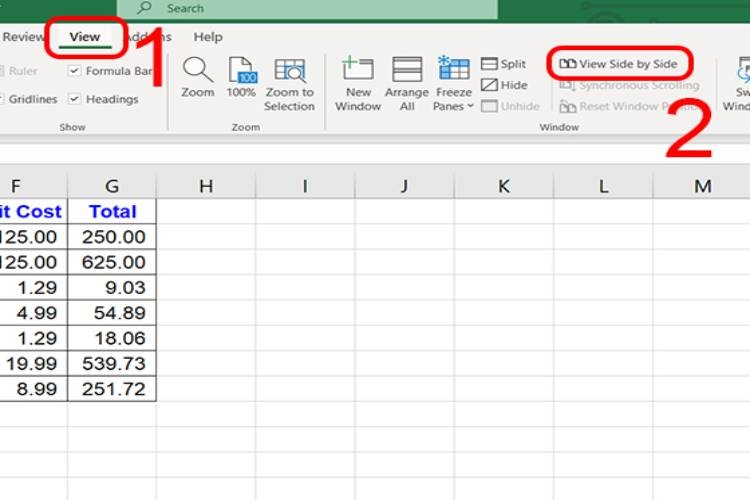Reset zoom with the 100% icon
Viewport: 750px width, 500px height.
coord(242,69)
